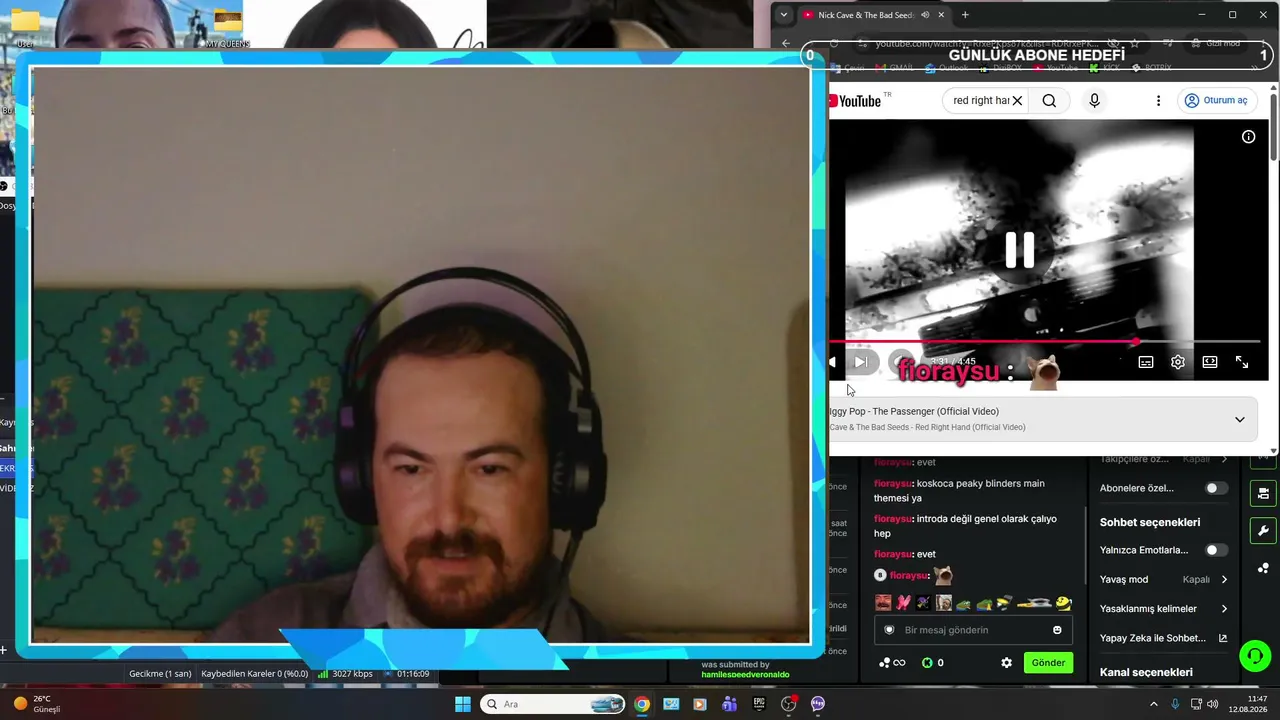Open the emoji picker in chat box

click(1057, 630)
